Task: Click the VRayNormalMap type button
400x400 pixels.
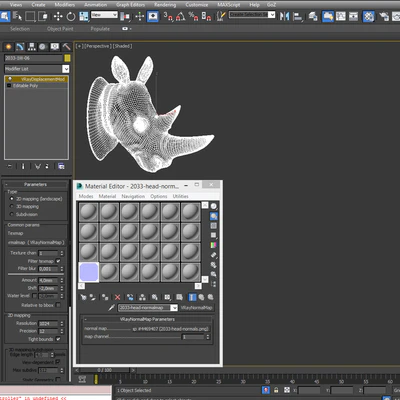Action: (x=196, y=308)
